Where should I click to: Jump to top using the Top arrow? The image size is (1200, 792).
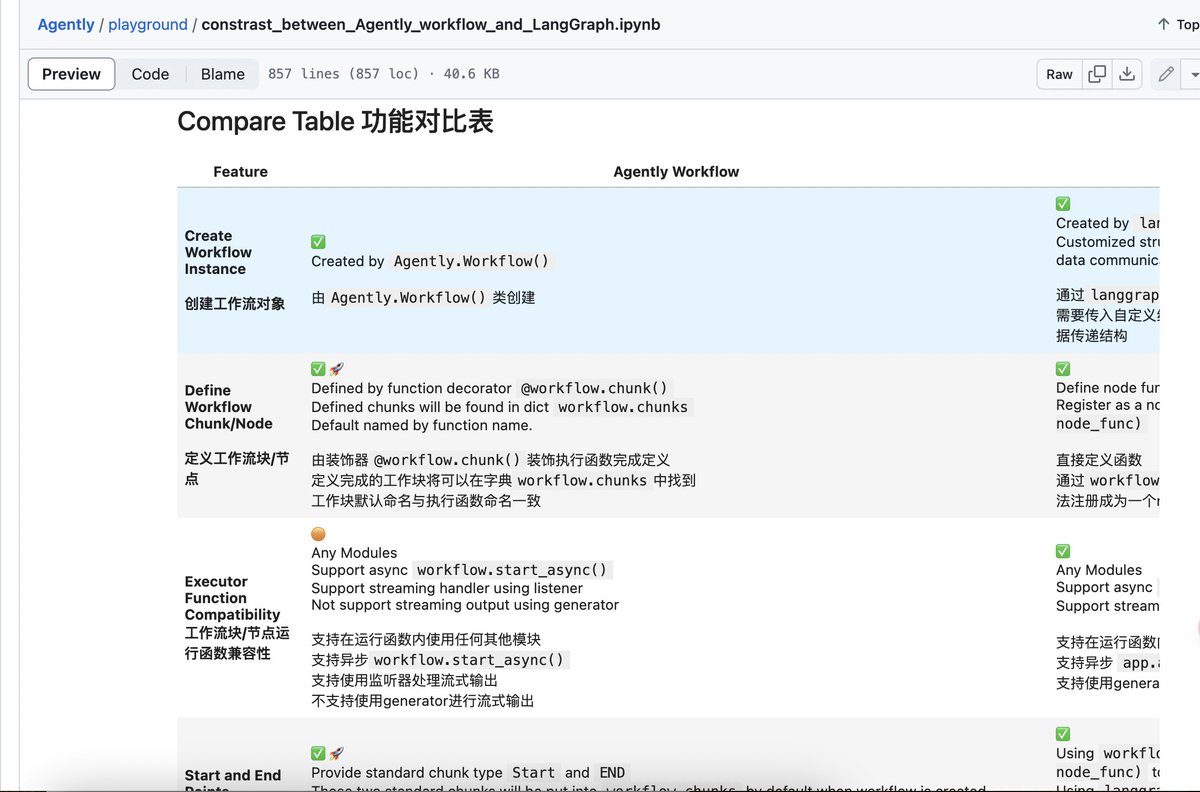coord(1177,24)
